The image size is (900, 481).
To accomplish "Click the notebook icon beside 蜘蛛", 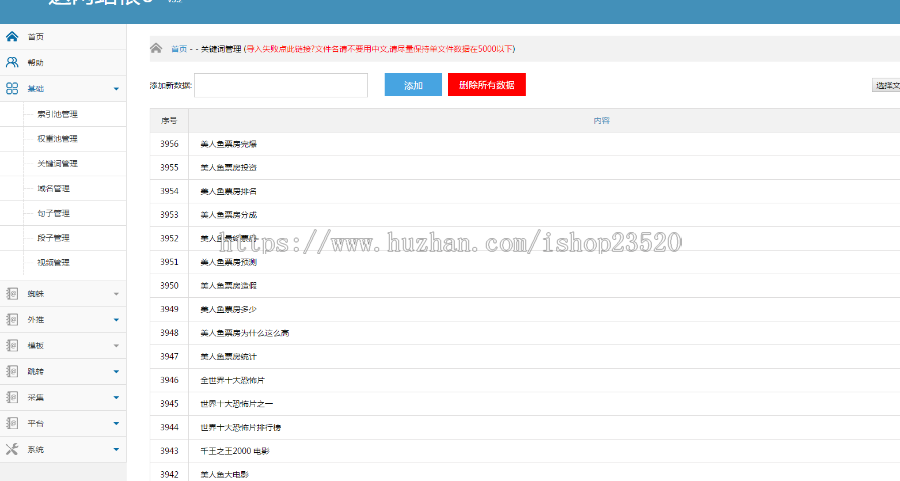I will tap(12, 294).
